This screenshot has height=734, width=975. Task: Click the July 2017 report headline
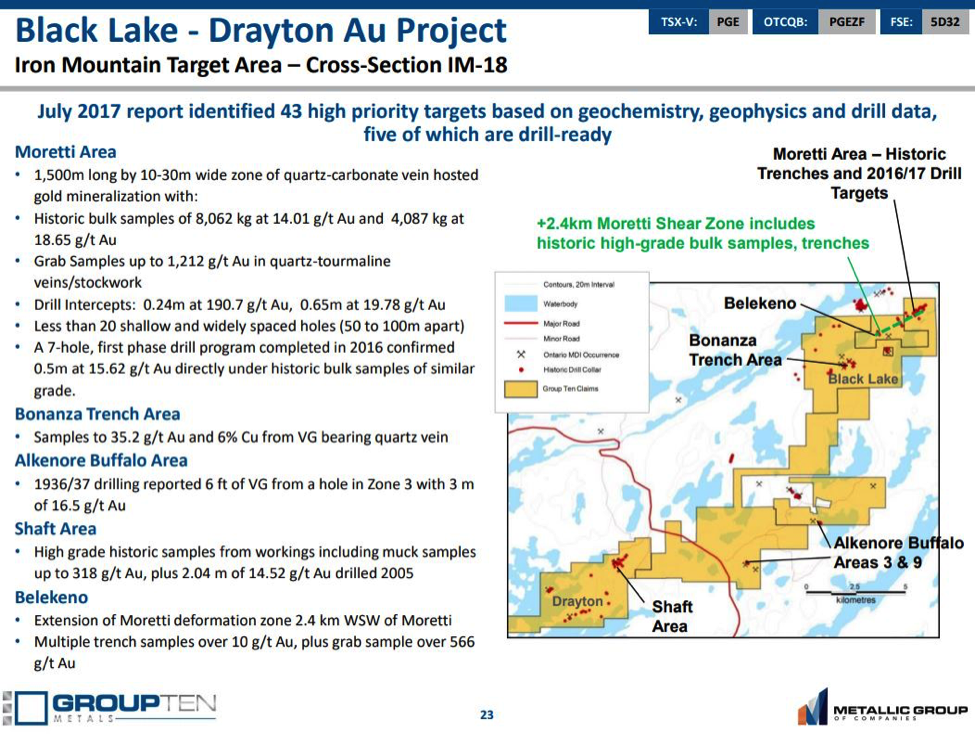[488, 123]
